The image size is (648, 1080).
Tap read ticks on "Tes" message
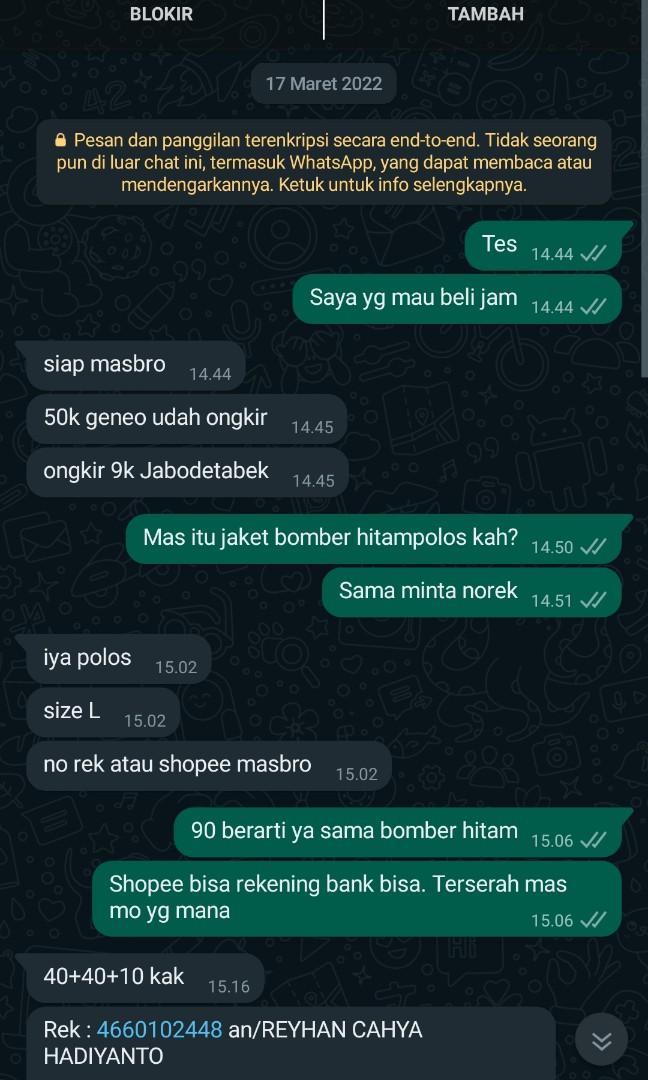pos(593,254)
